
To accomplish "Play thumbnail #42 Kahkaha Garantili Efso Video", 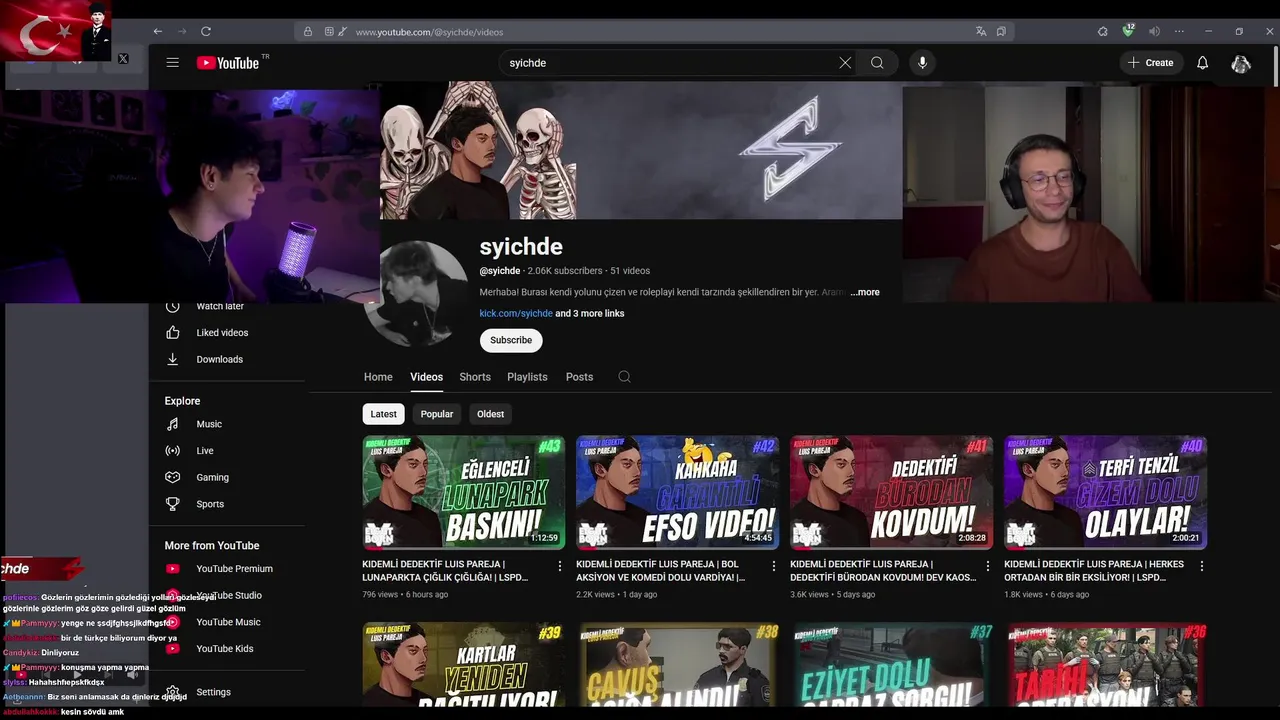I will click(677, 492).
